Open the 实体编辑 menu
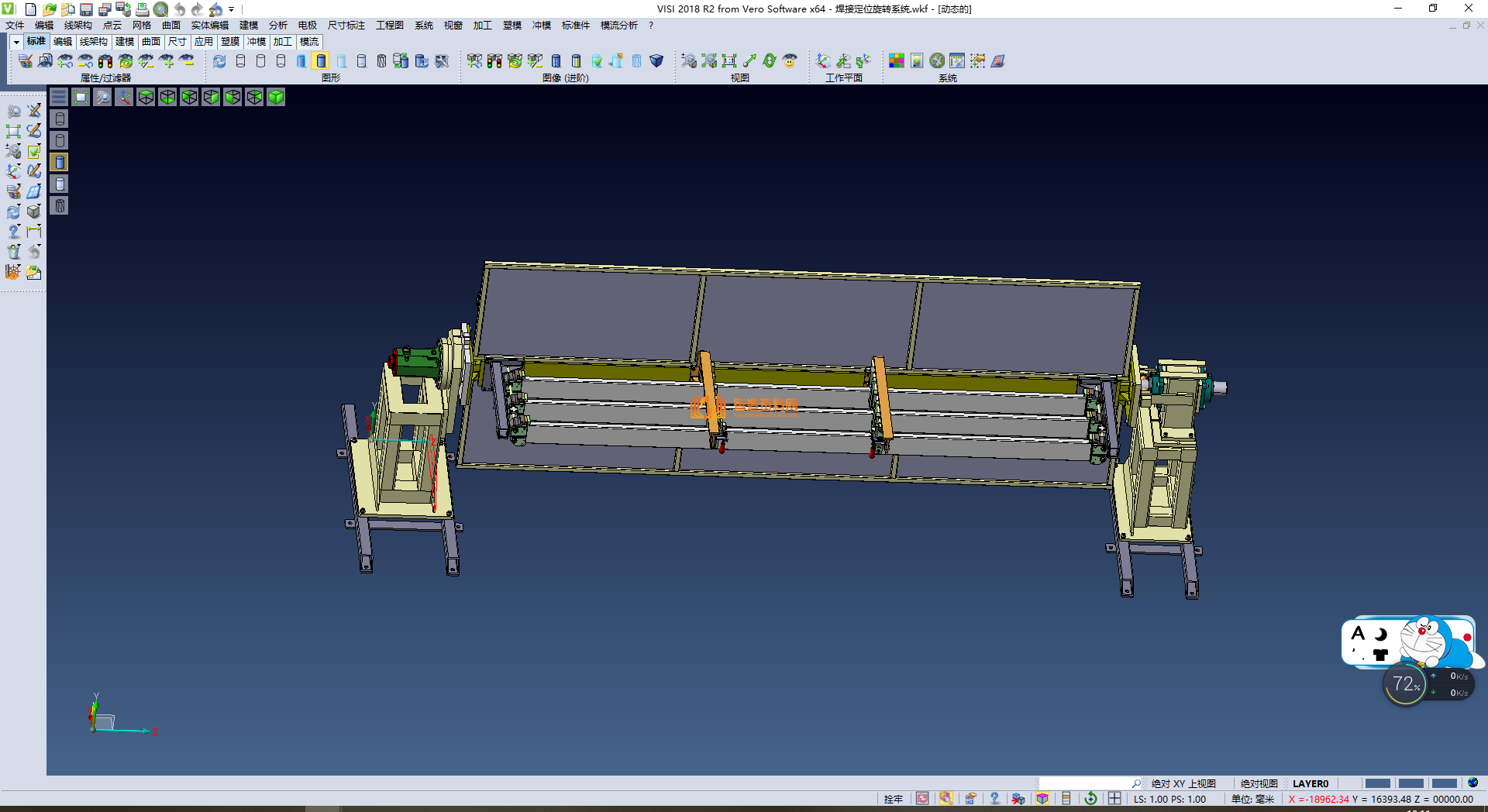The image size is (1488, 812). pyautogui.click(x=209, y=26)
